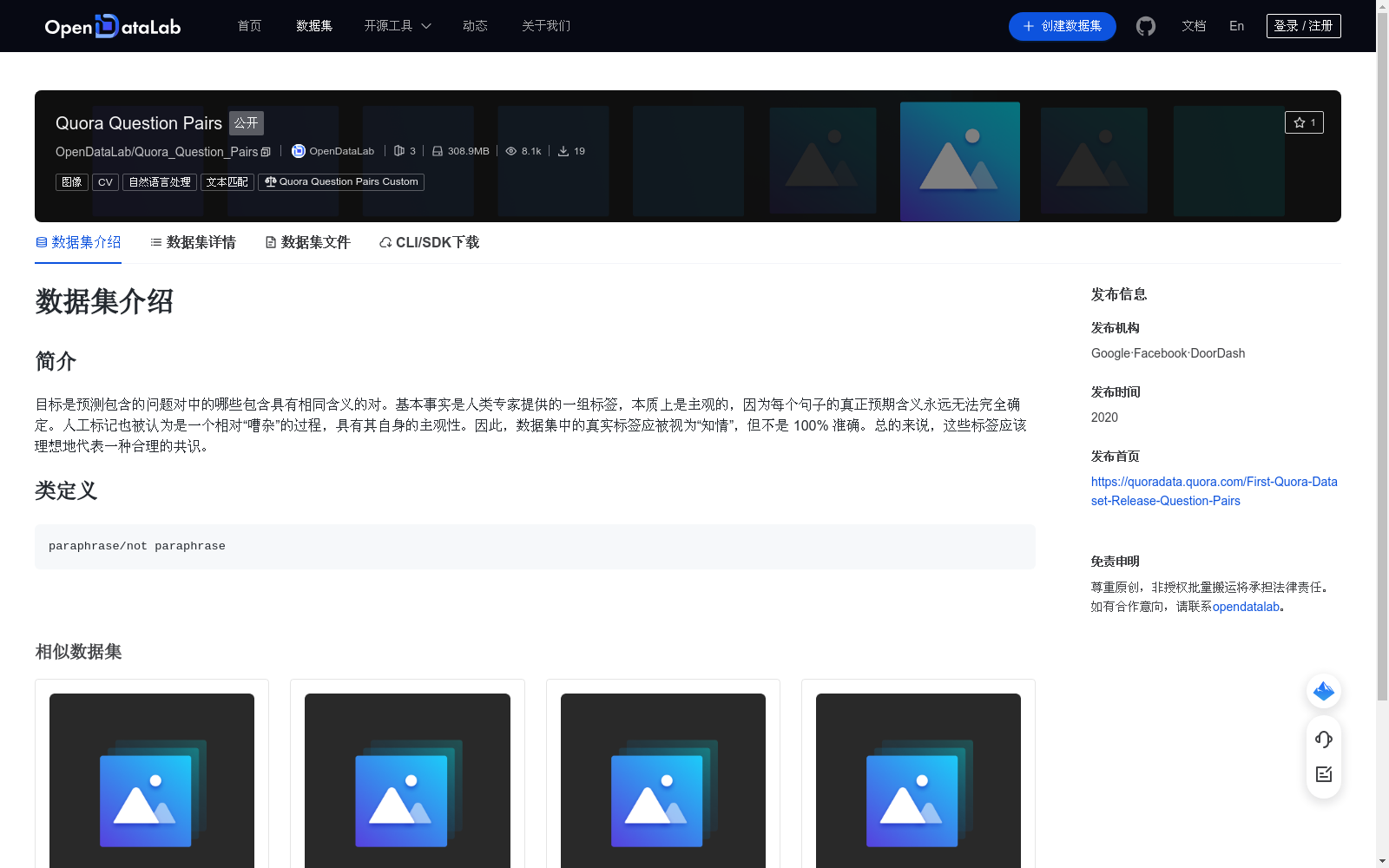The image size is (1389, 868).
Task: Click the 8.1k views eye icon
Action: pyautogui.click(x=511, y=151)
